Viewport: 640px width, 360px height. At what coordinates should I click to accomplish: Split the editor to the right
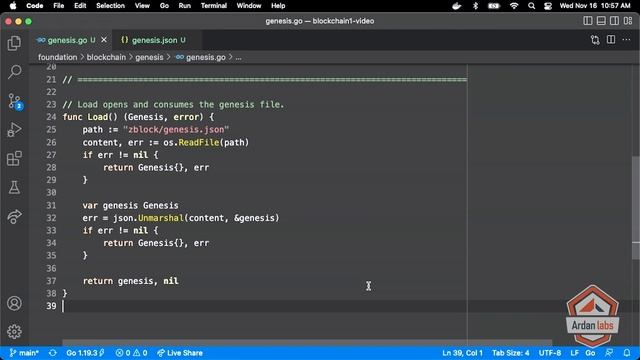pyautogui.click(x=611, y=40)
